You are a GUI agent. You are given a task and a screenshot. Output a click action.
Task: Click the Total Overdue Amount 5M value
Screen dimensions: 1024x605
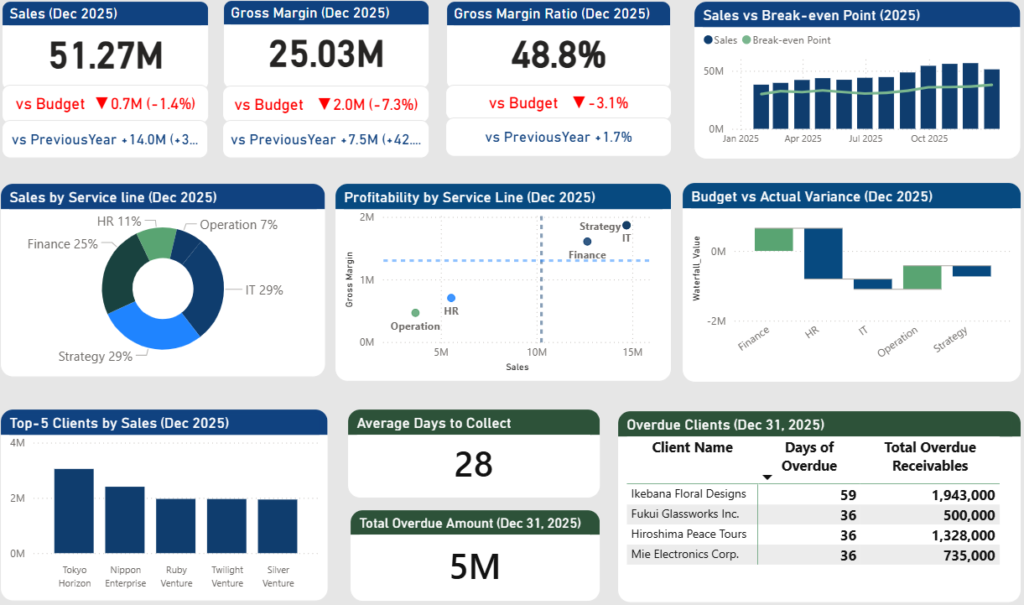(474, 566)
